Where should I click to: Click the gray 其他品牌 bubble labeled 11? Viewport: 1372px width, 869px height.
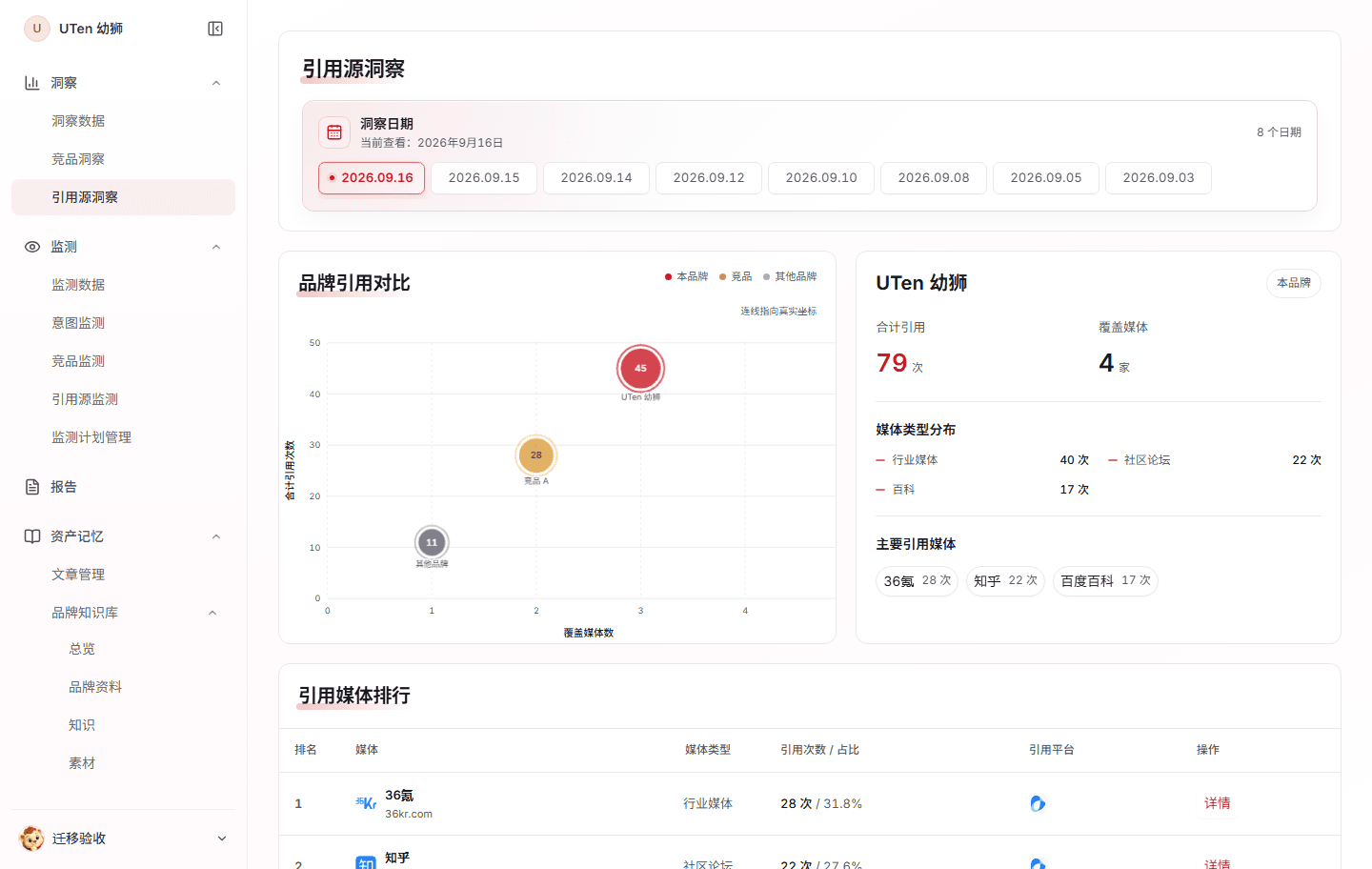[432, 542]
